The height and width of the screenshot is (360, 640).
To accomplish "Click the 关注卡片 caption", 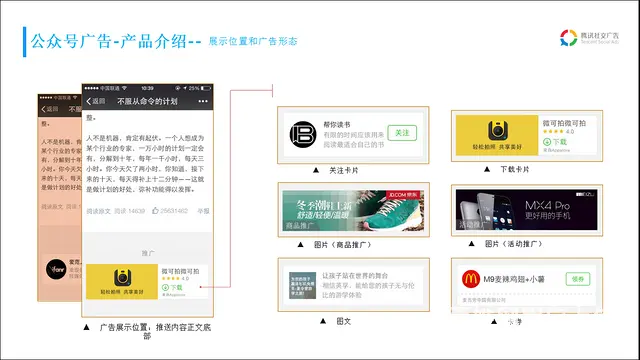I will 344,170.
